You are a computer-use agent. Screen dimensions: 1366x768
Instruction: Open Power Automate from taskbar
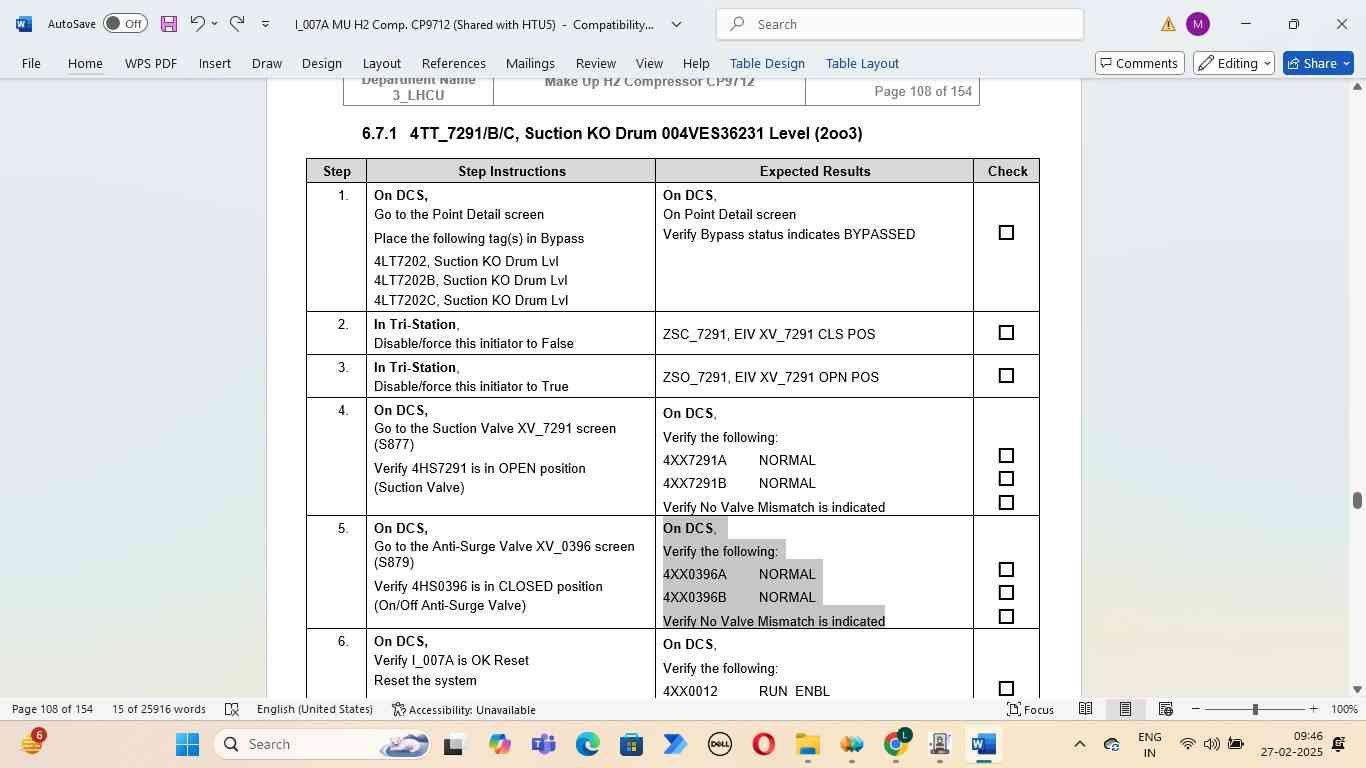click(x=675, y=744)
